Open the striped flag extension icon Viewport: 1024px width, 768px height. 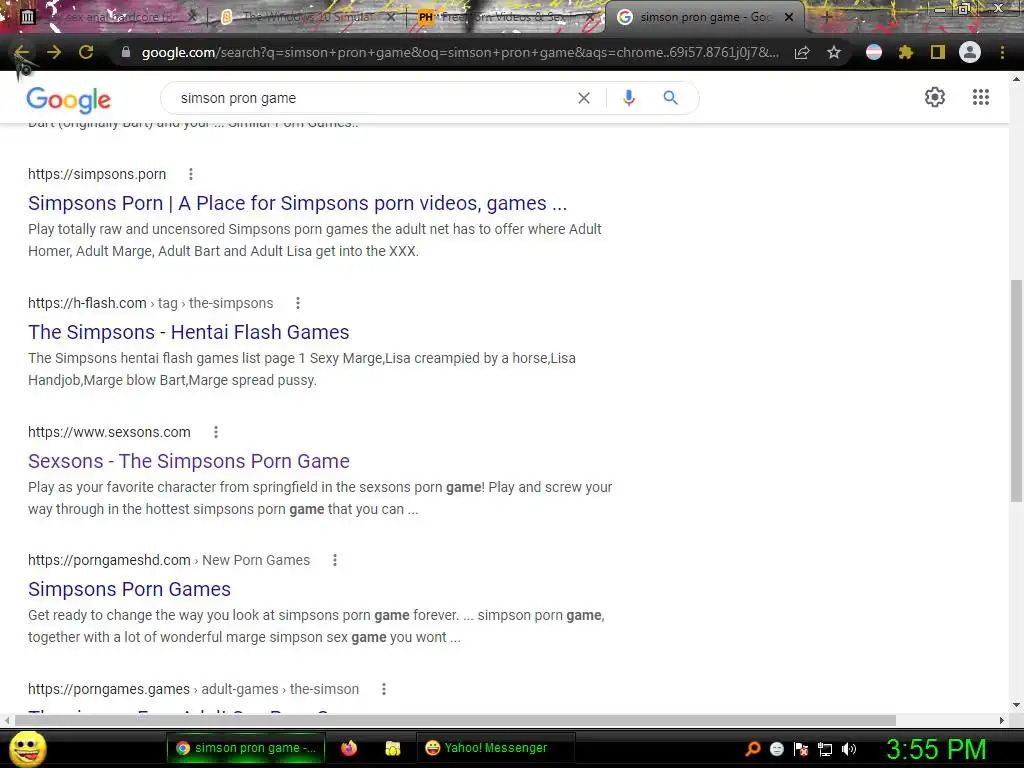click(874, 52)
